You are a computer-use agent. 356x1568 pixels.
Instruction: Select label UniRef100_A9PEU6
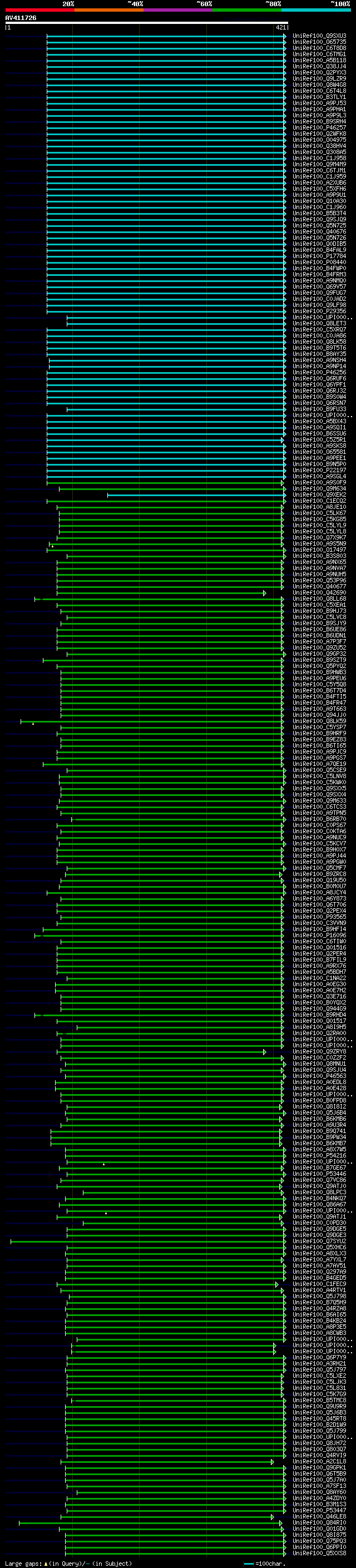[319, 678]
